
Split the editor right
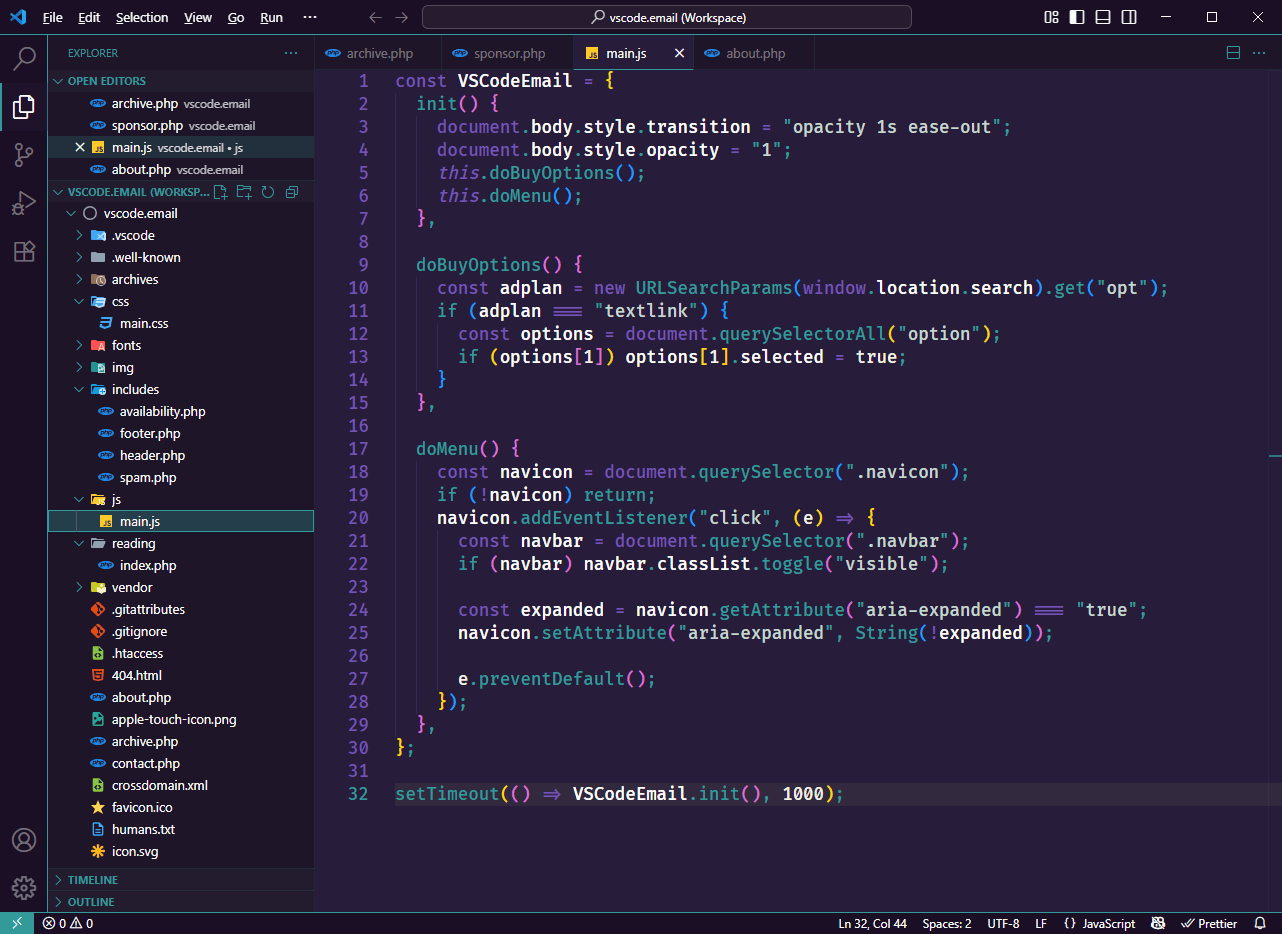[1233, 53]
